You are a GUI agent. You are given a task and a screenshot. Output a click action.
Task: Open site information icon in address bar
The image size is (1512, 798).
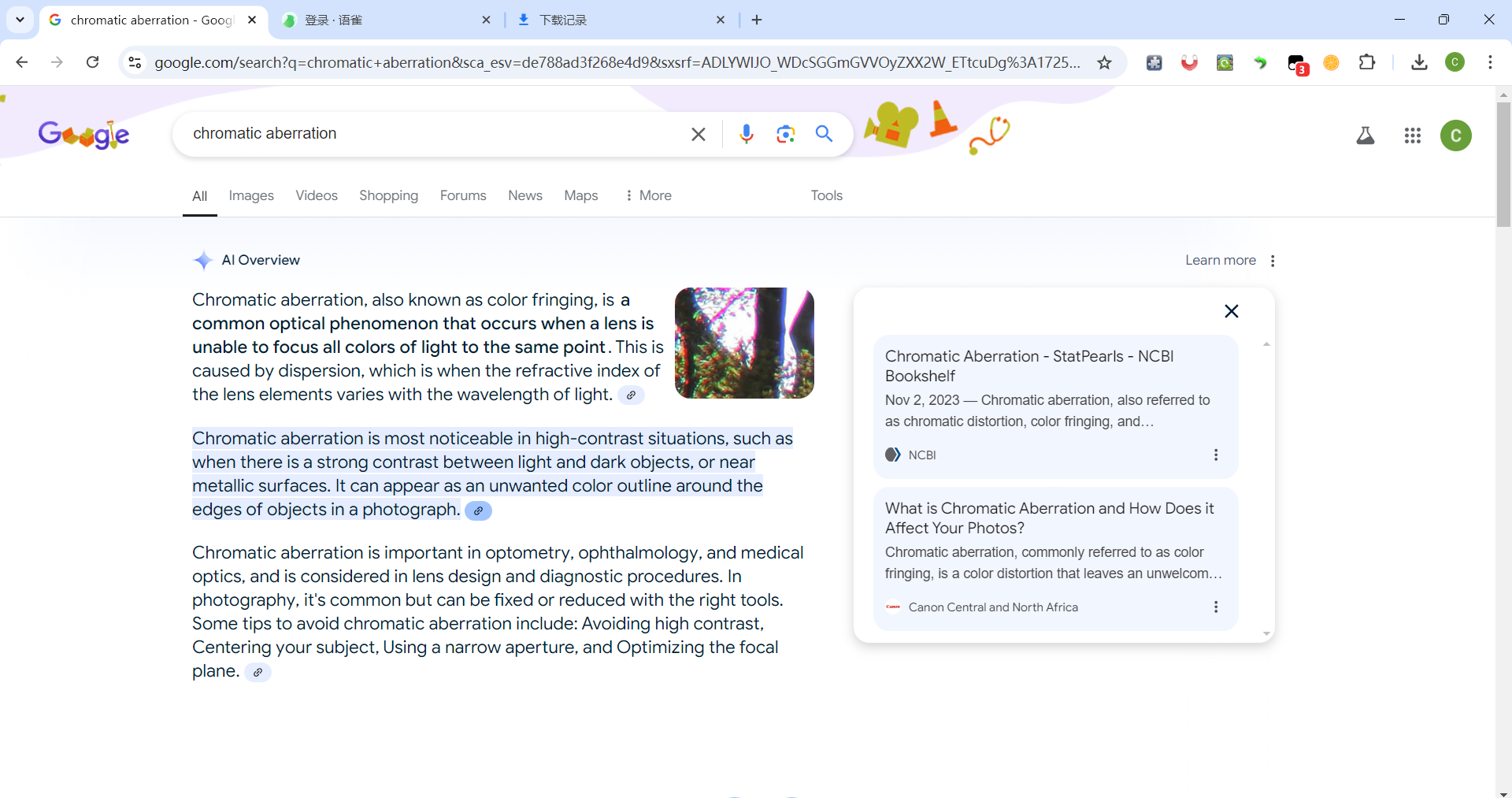[135, 62]
